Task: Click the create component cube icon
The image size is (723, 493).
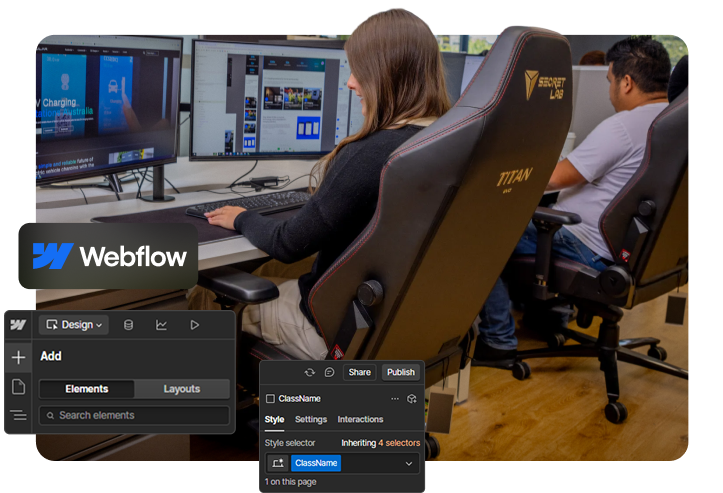Action: (x=412, y=398)
